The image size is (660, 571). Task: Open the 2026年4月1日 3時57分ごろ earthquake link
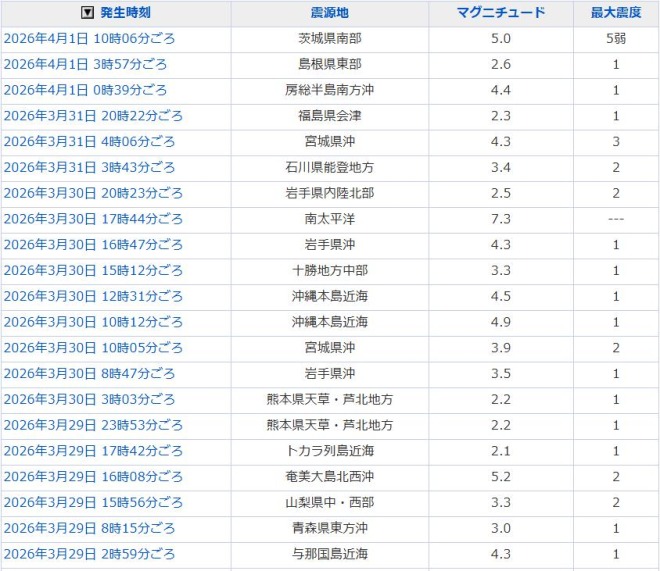pyautogui.click(x=85, y=65)
